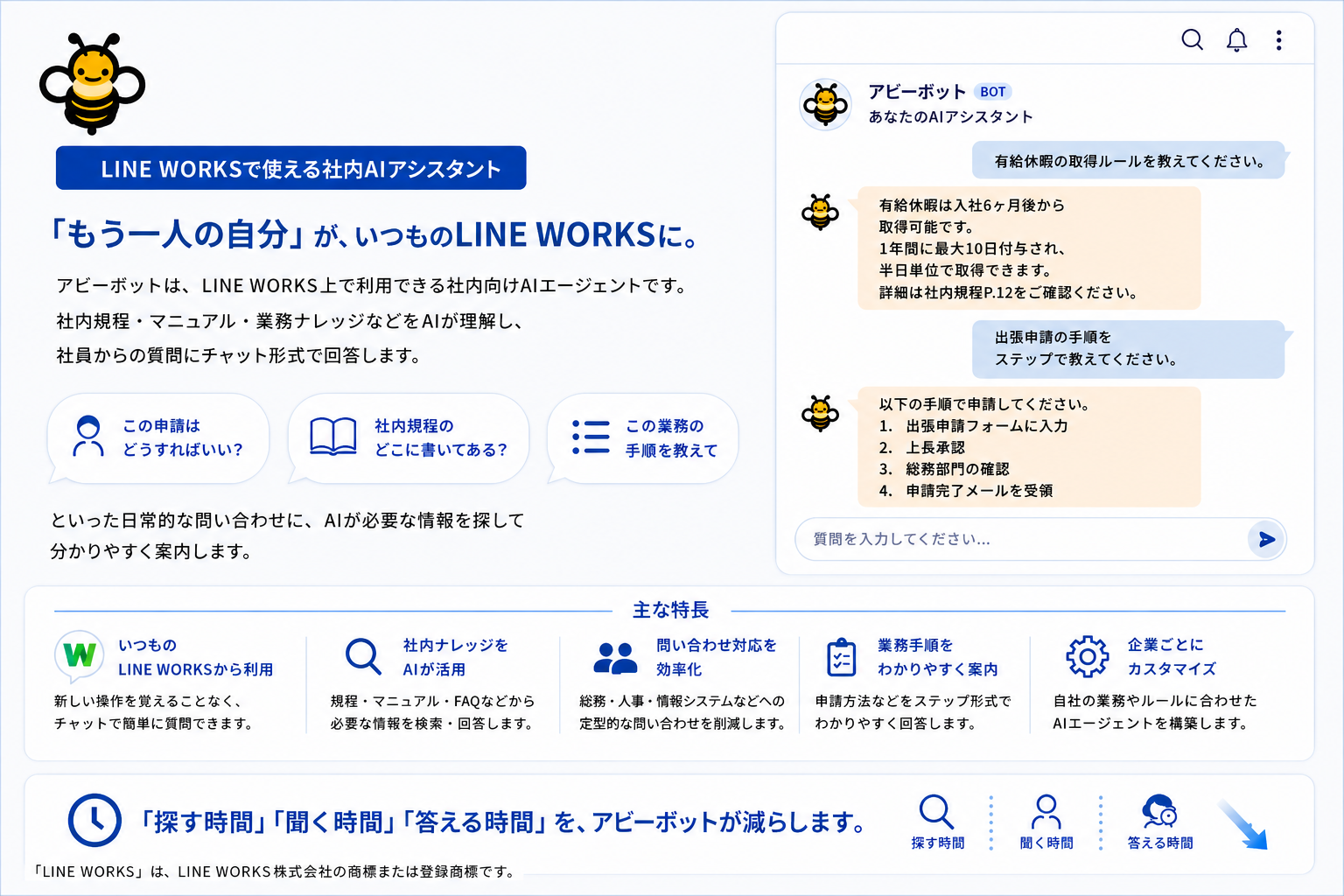Click the person icon beside この申請は

coord(87,437)
